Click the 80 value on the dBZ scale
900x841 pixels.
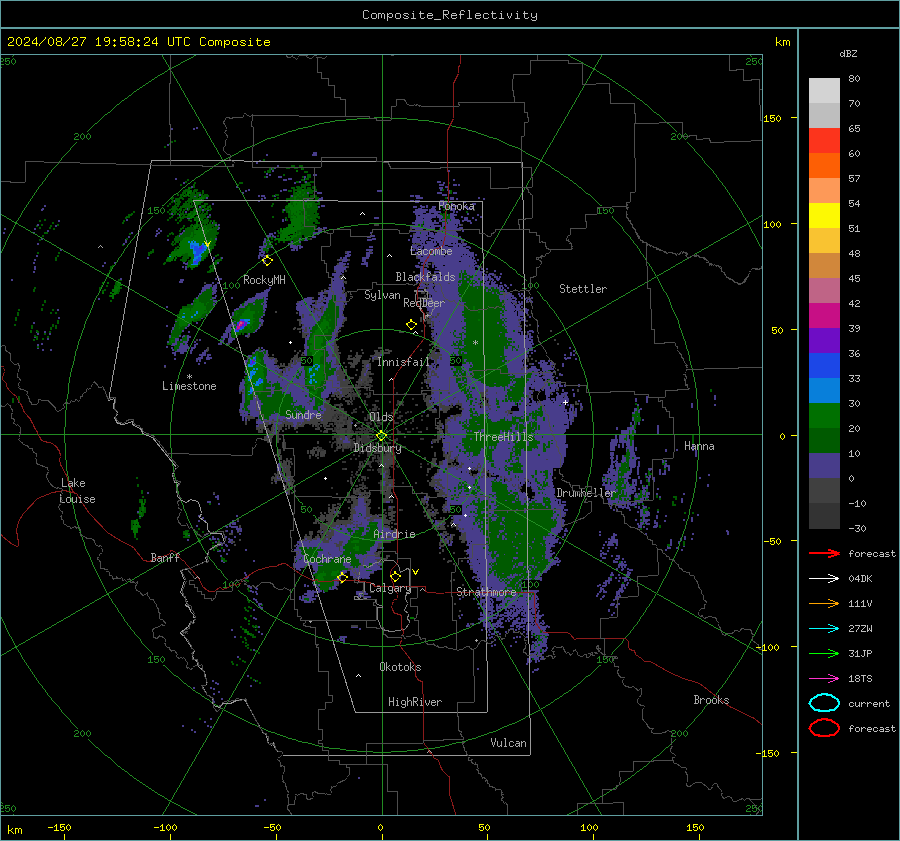(854, 79)
